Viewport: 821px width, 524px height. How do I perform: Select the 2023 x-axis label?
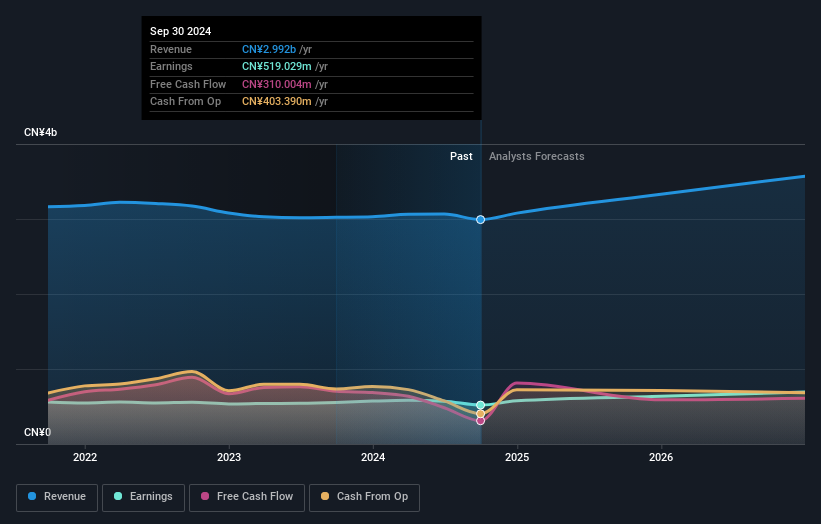click(x=229, y=457)
